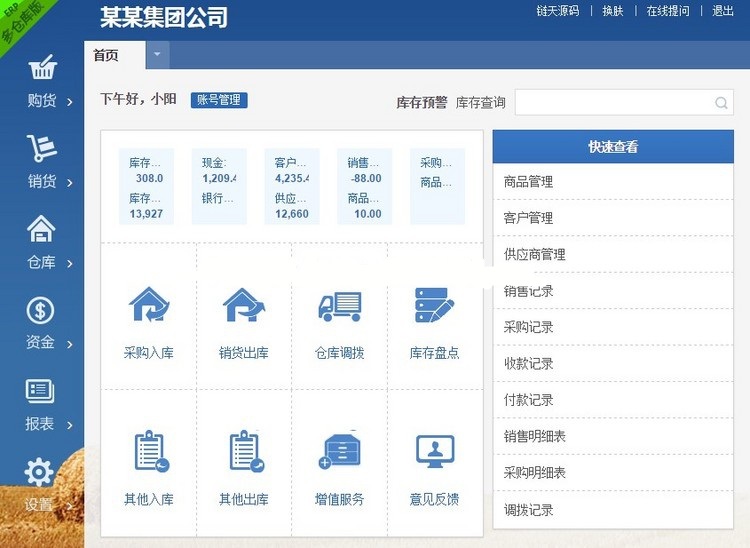The width and height of the screenshot is (750, 548).
Task: Click the 客户 summary card showing 4,235
Action: [x=292, y=186]
